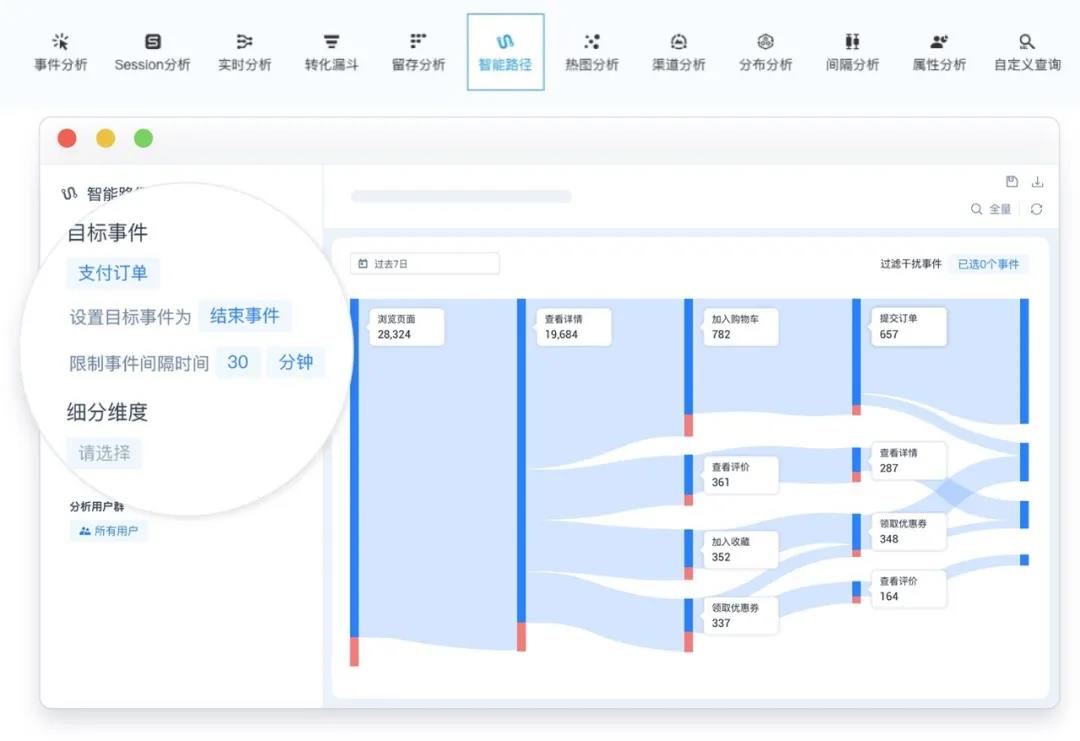Click the 所有用户 user group button
The width and height of the screenshot is (1080, 741).
click(x=108, y=531)
